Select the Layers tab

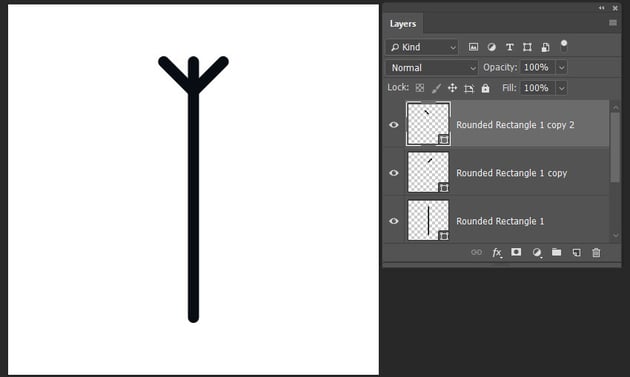403,24
